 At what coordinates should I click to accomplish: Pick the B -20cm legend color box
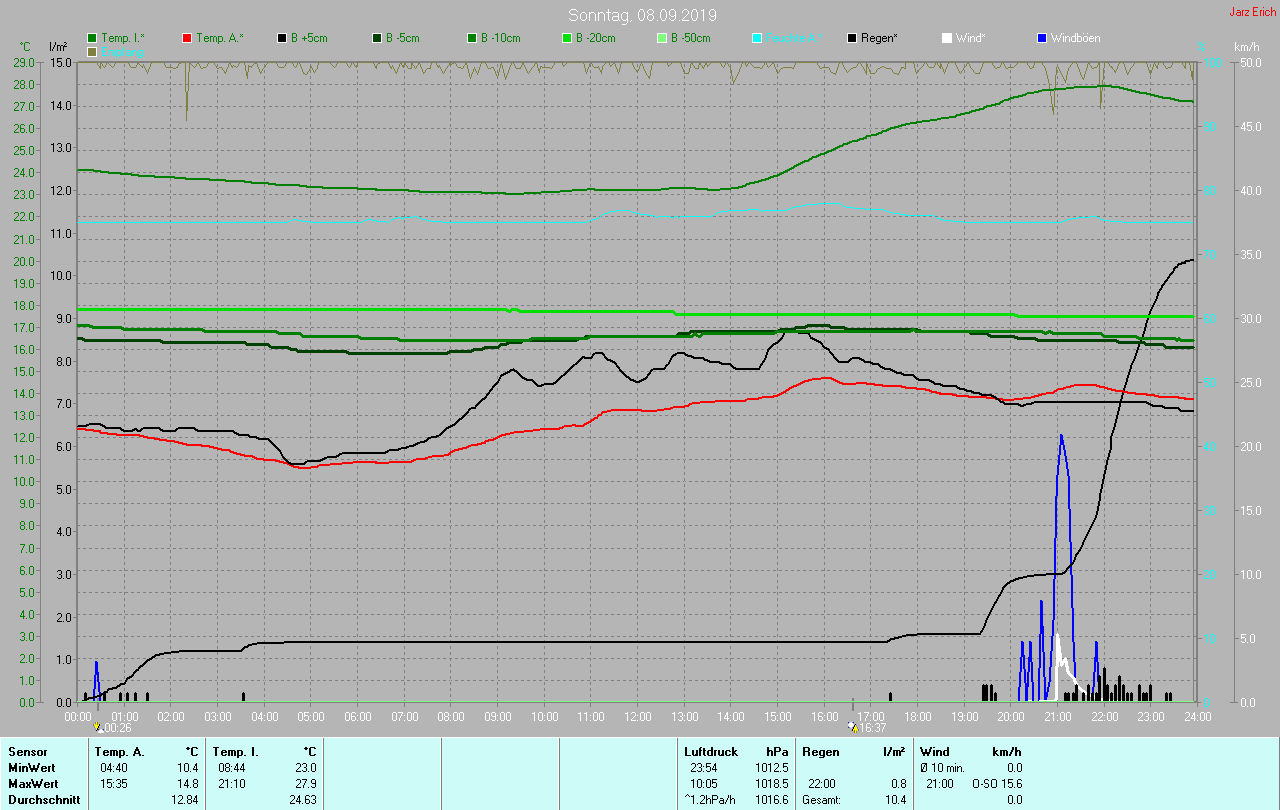click(566, 38)
